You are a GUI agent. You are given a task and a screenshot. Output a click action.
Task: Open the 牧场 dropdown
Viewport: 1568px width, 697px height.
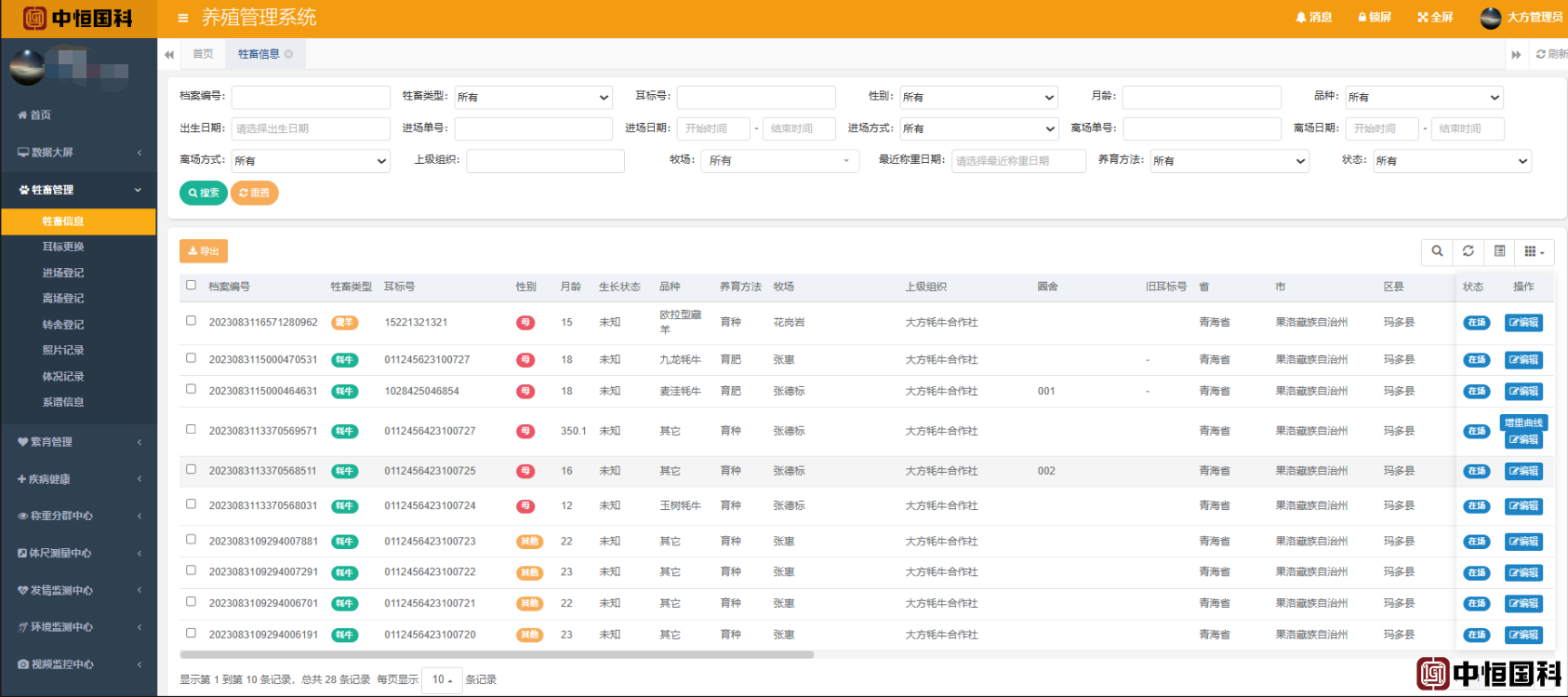click(x=780, y=161)
